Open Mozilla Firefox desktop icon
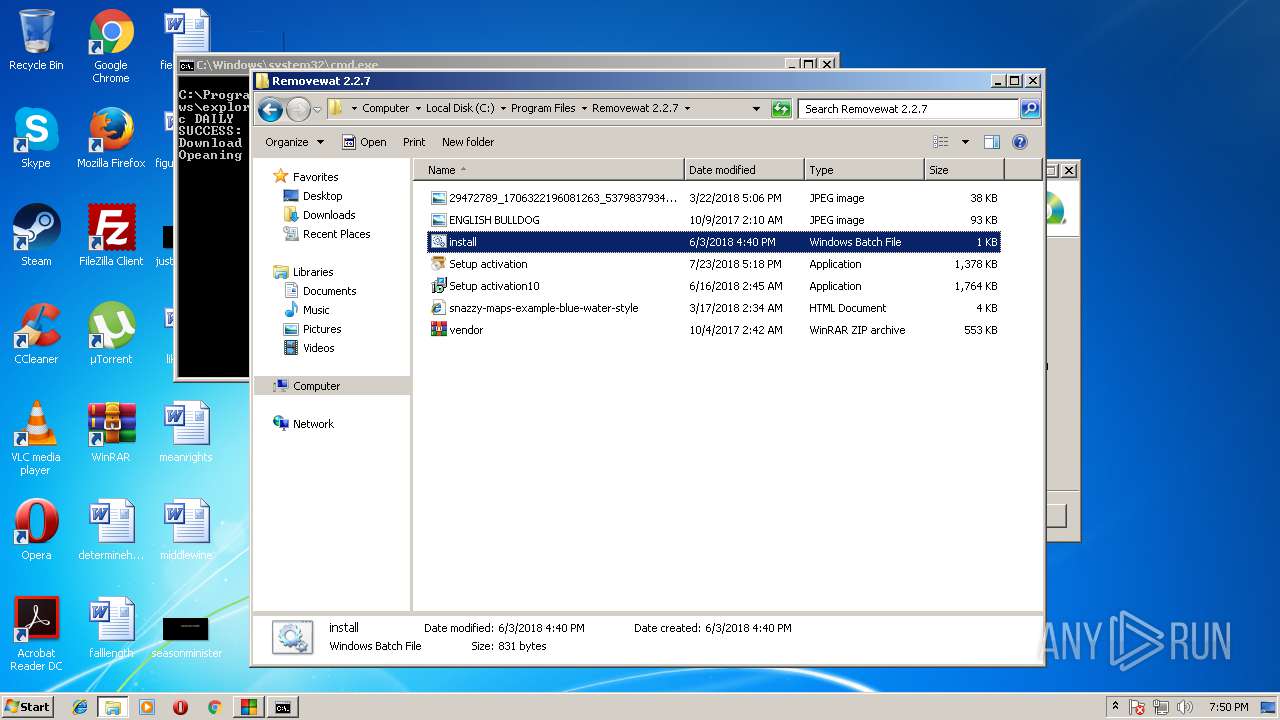Screen dimensions: 1280x720 111,138
